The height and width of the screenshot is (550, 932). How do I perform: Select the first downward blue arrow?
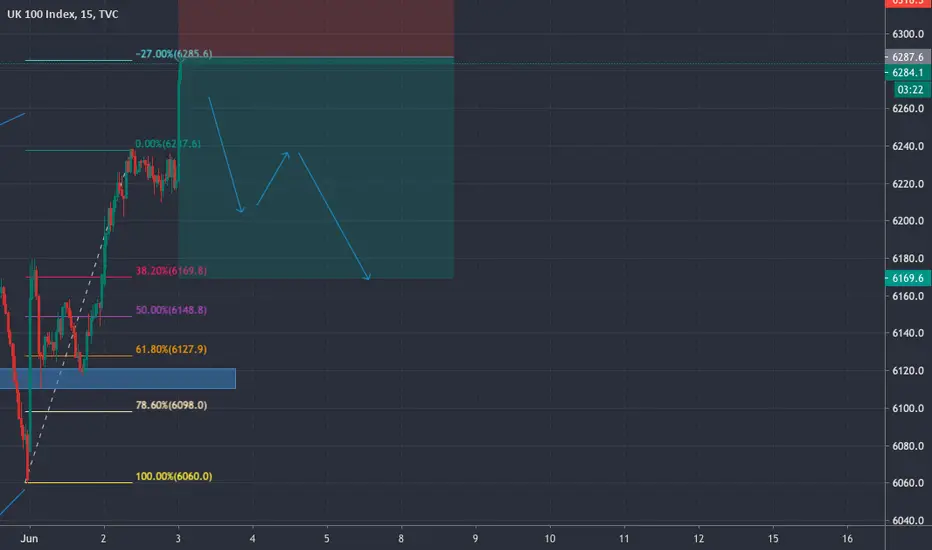(226, 155)
